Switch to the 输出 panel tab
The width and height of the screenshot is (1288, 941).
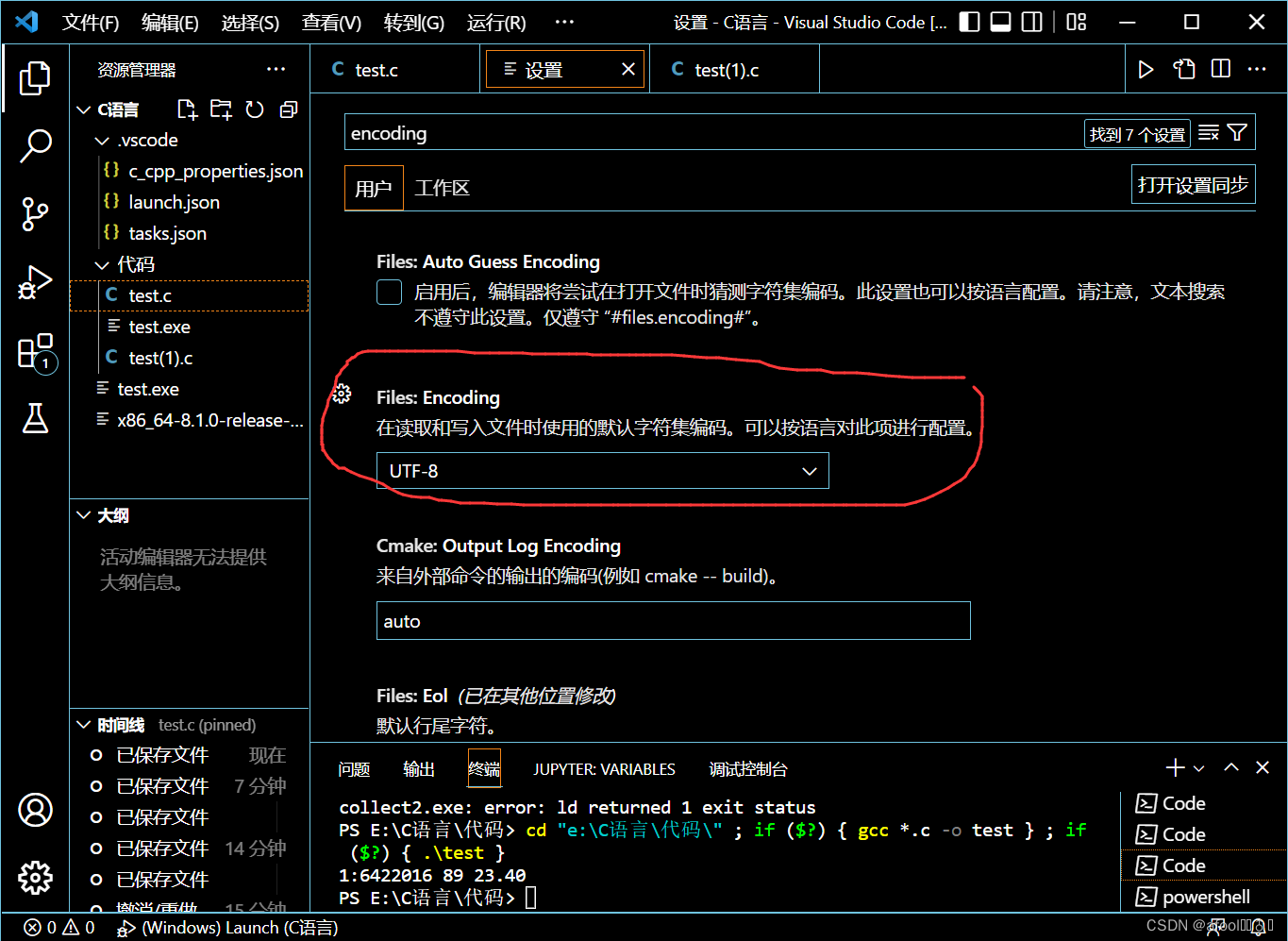point(419,769)
